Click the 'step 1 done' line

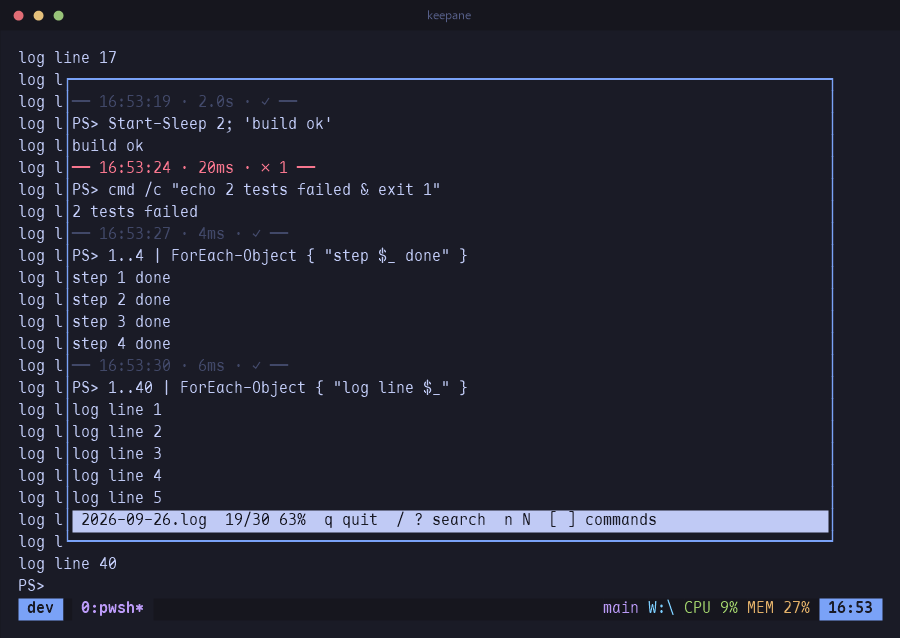pos(121,278)
